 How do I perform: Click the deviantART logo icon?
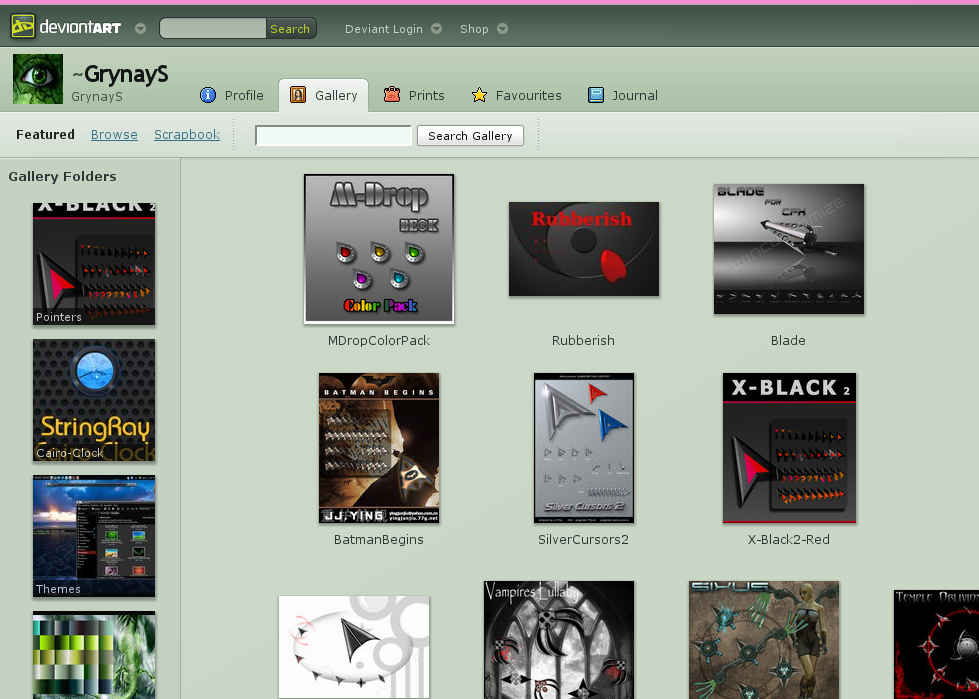(22, 26)
